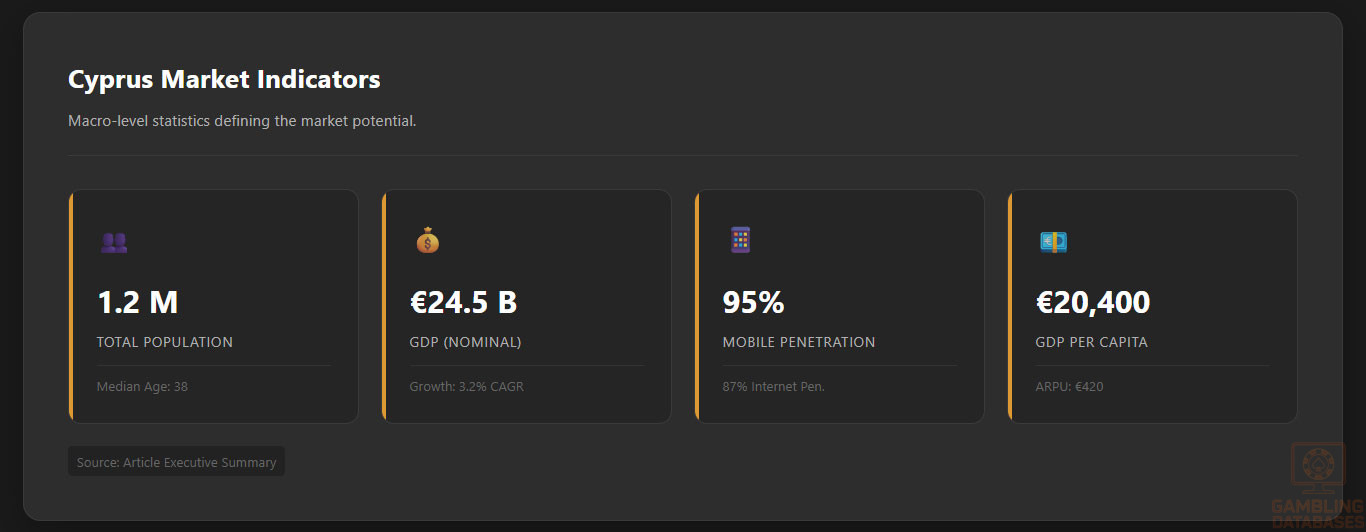Click the euro banknote icon
The width and height of the screenshot is (1366, 532).
point(1053,242)
